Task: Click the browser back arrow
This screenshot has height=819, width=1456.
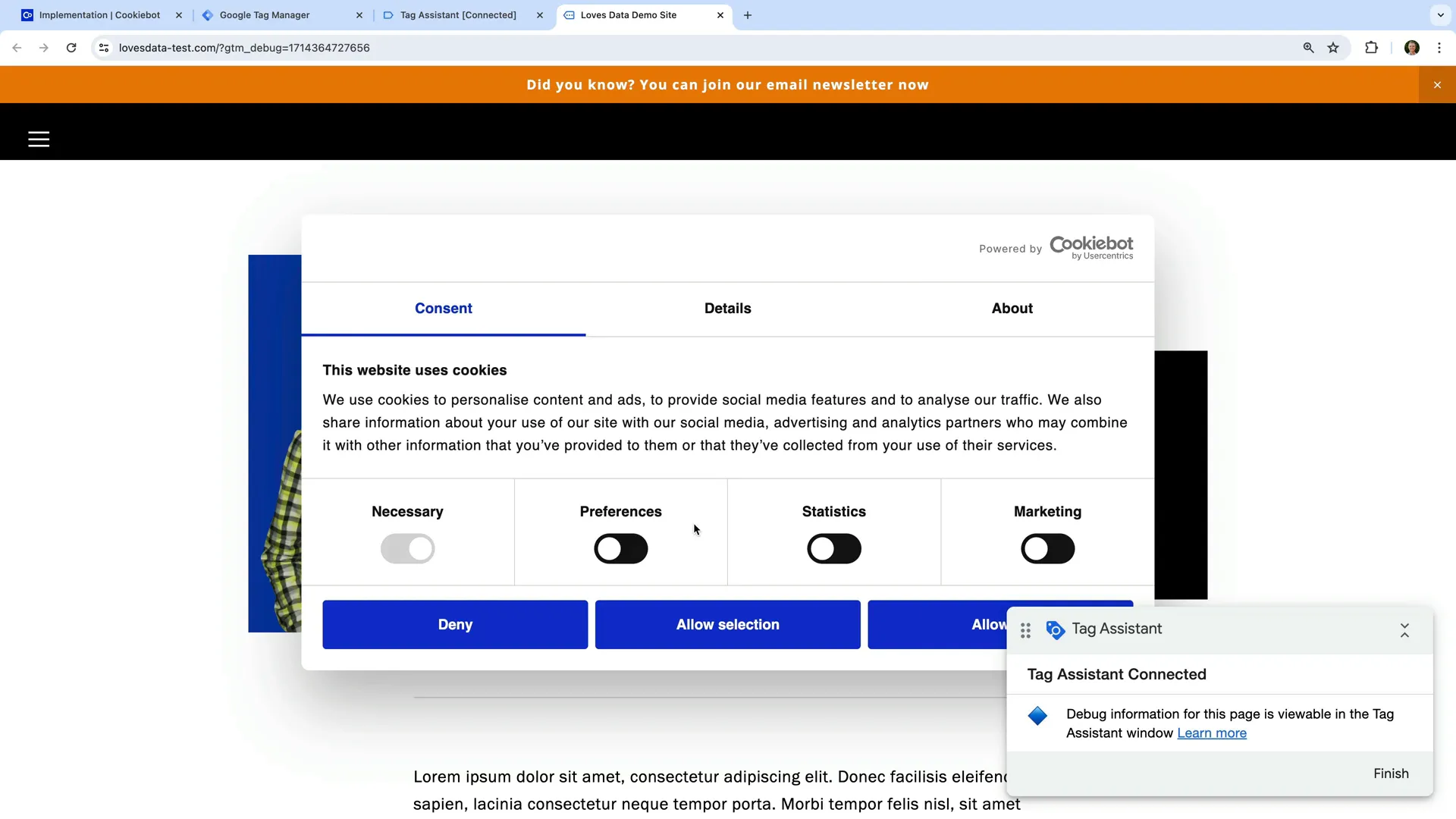Action: [x=17, y=47]
